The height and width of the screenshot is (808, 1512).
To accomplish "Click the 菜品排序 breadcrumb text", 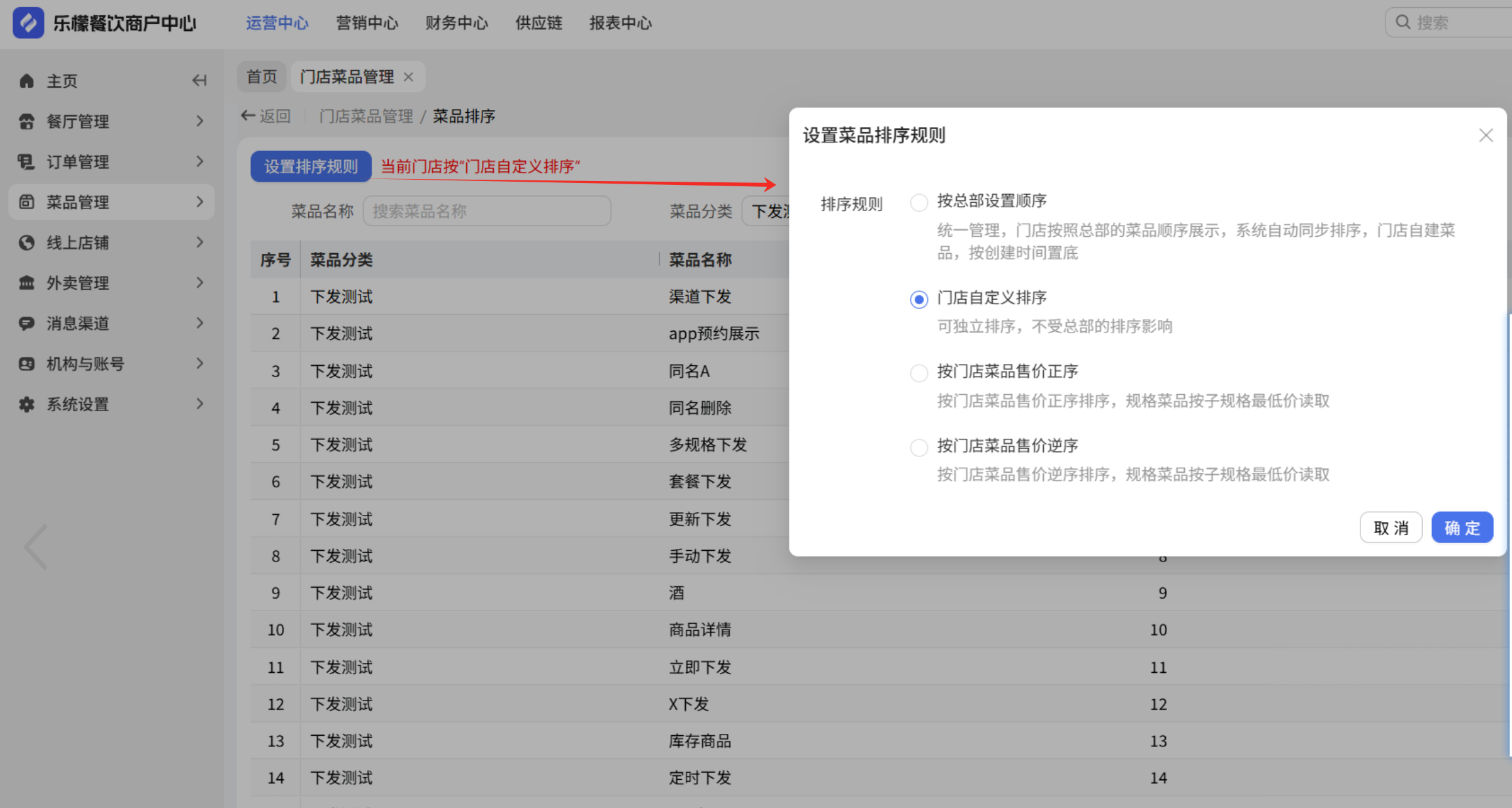I will pos(464,116).
